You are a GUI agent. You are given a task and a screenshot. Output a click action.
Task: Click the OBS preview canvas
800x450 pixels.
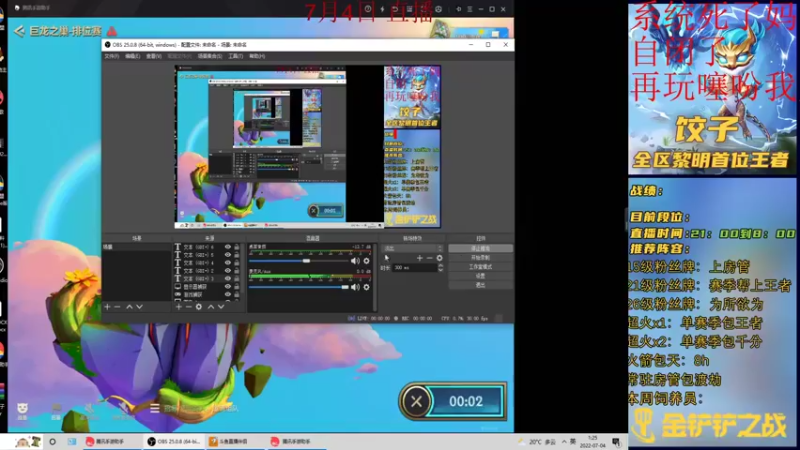tap(308, 146)
